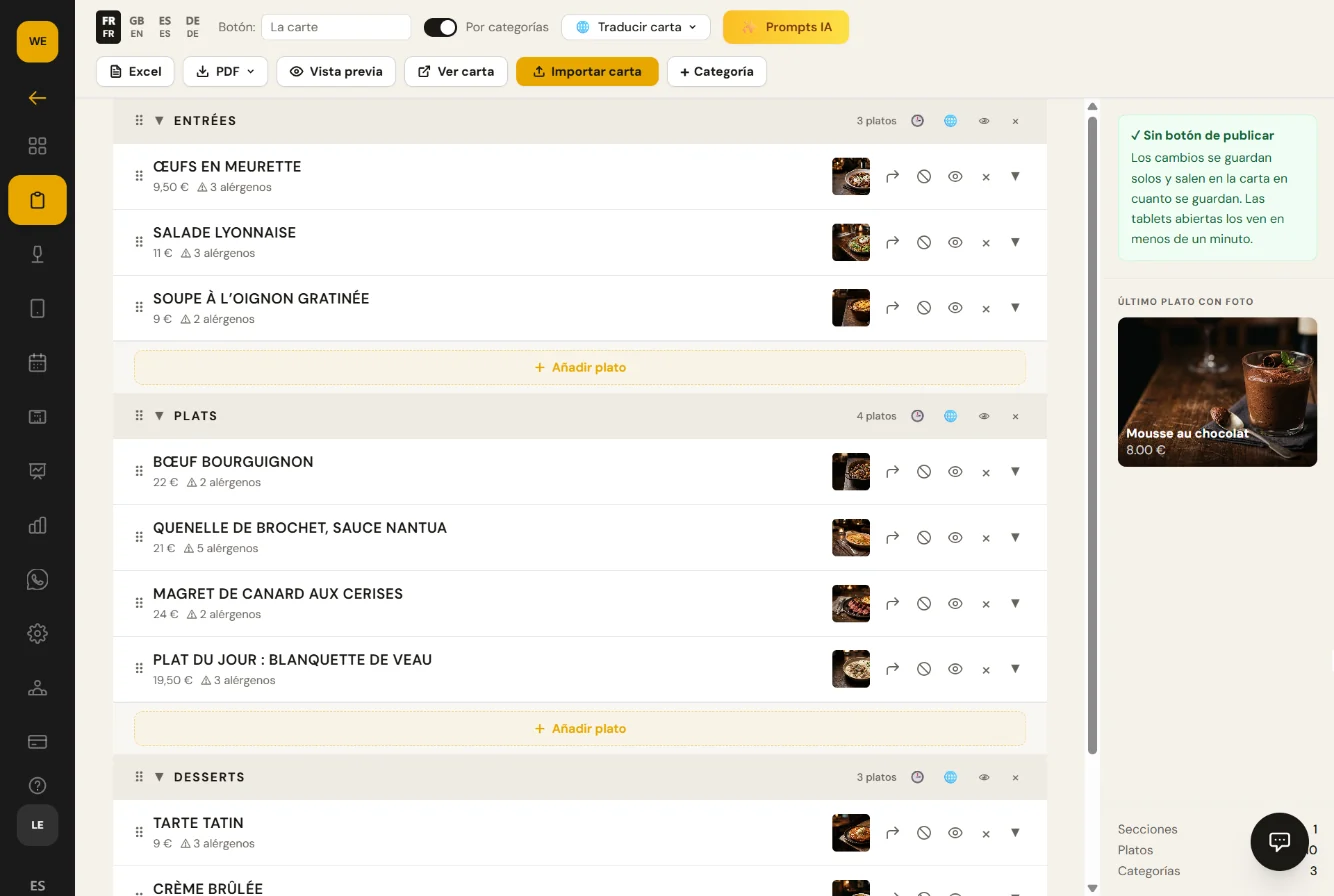Expand details arrow for Magret de Canard
1334x896 pixels.
(1015, 603)
